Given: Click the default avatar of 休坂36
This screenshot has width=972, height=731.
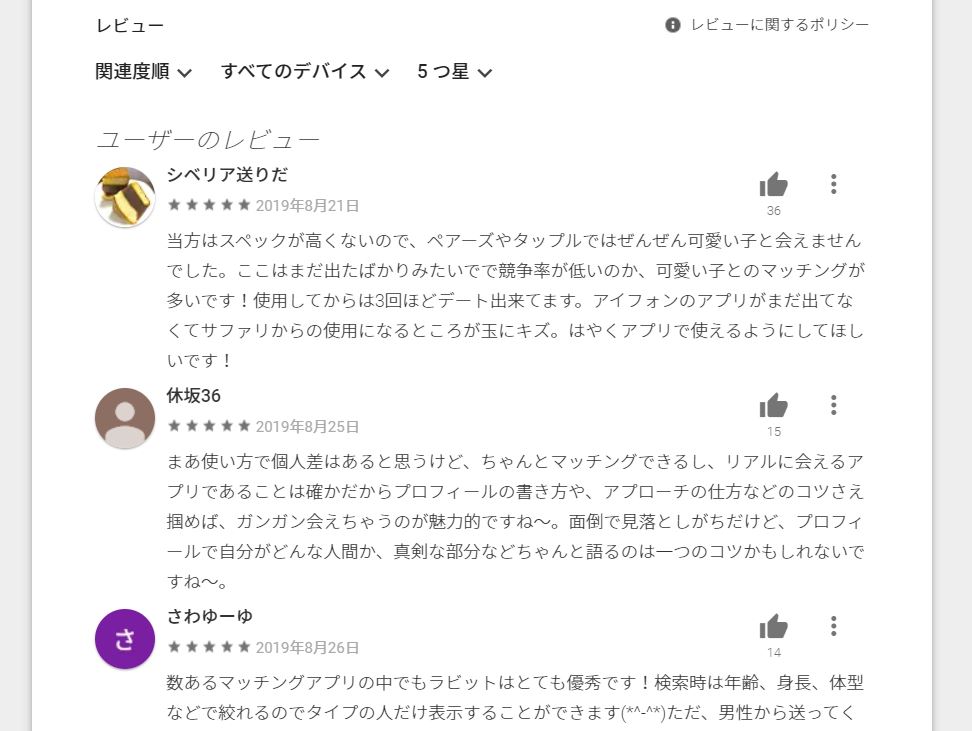Looking at the screenshot, I should (125, 418).
